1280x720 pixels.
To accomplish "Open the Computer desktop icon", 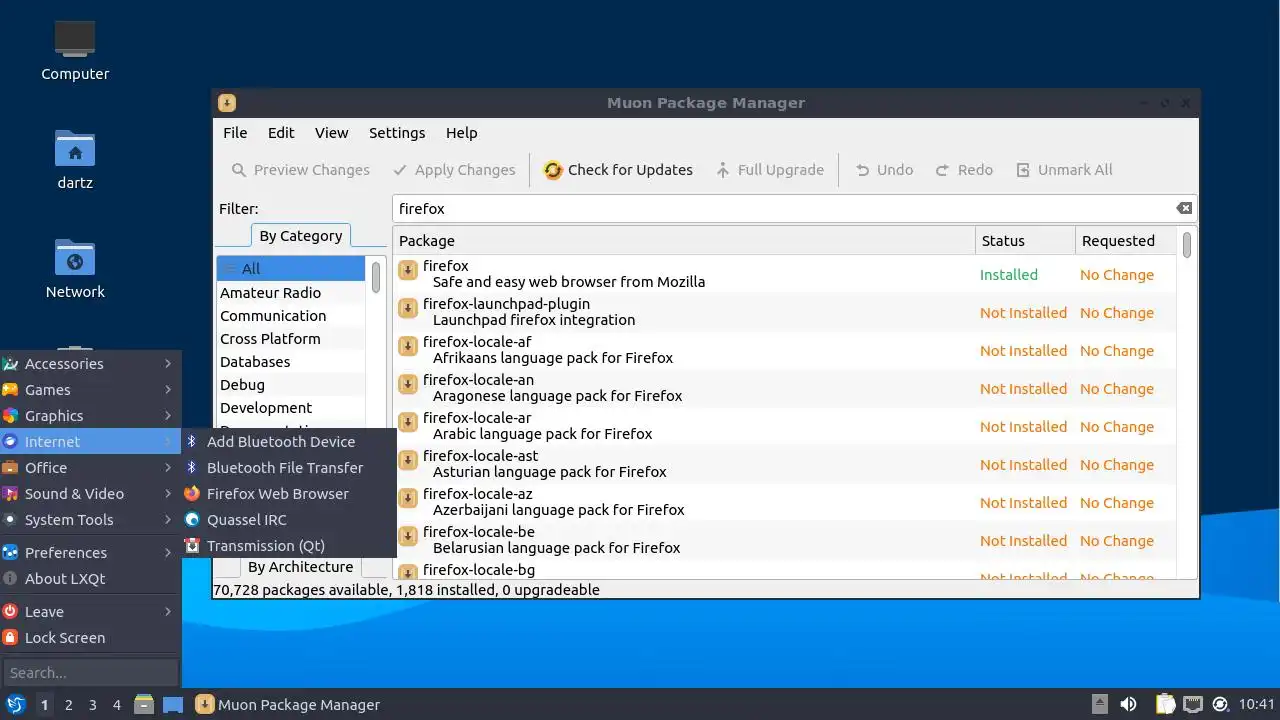I will pos(75,40).
